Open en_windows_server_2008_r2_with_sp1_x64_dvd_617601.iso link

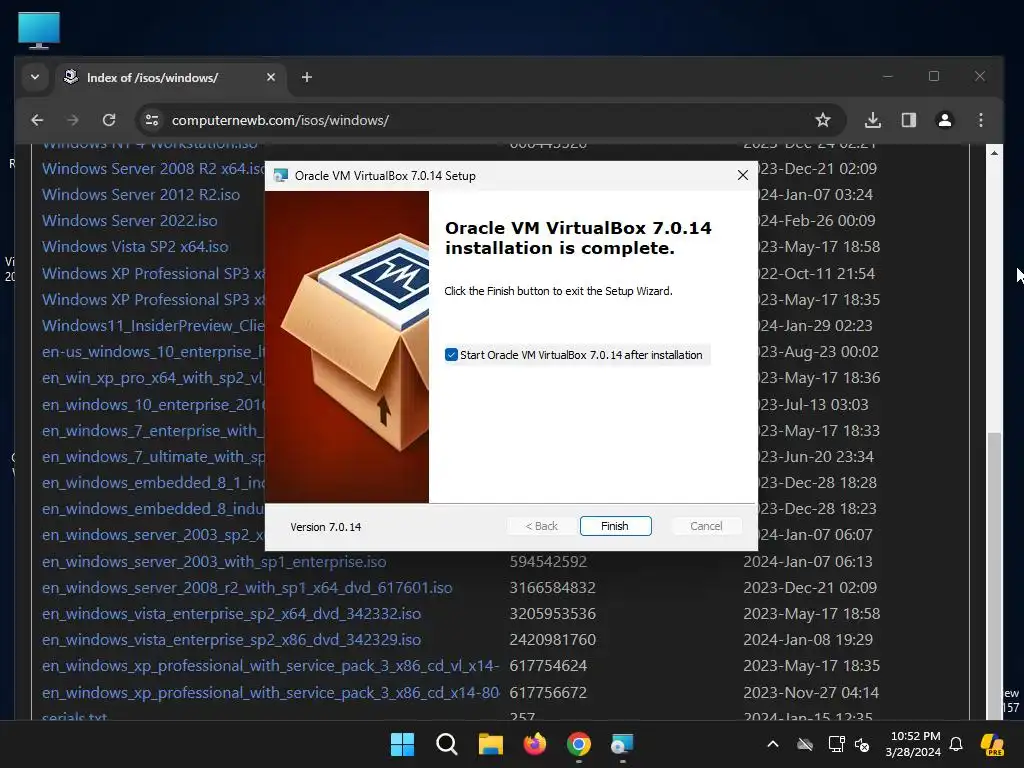point(247,588)
